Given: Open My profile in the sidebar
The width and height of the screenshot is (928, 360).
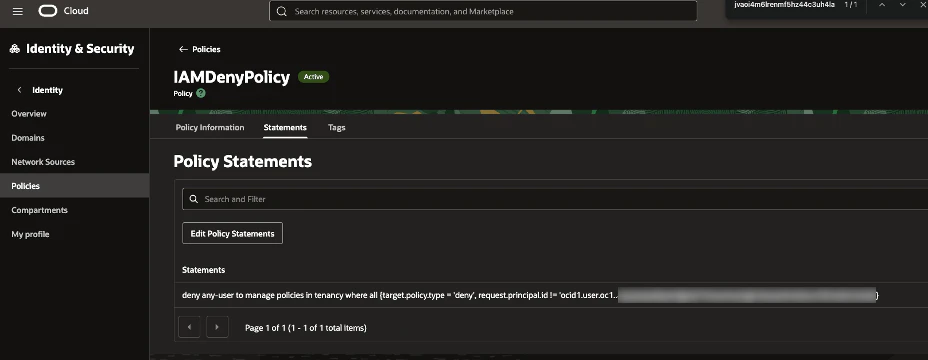Looking at the screenshot, I should coord(30,234).
